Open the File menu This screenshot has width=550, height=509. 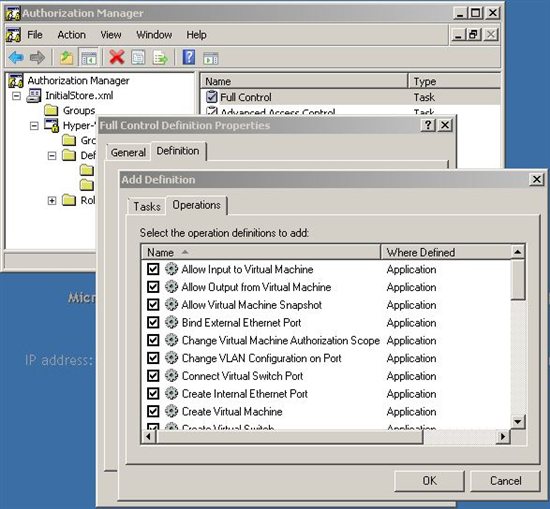click(x=35, y=35)
